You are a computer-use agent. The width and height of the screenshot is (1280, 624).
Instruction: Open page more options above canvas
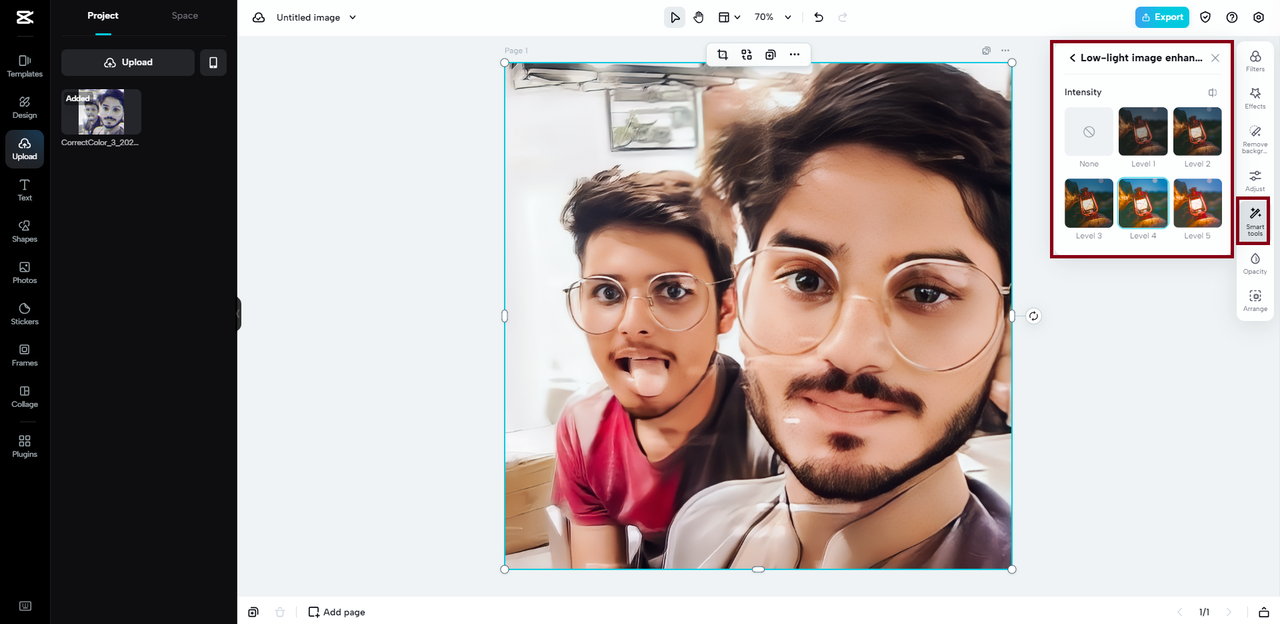click(x=1005, y=50)
